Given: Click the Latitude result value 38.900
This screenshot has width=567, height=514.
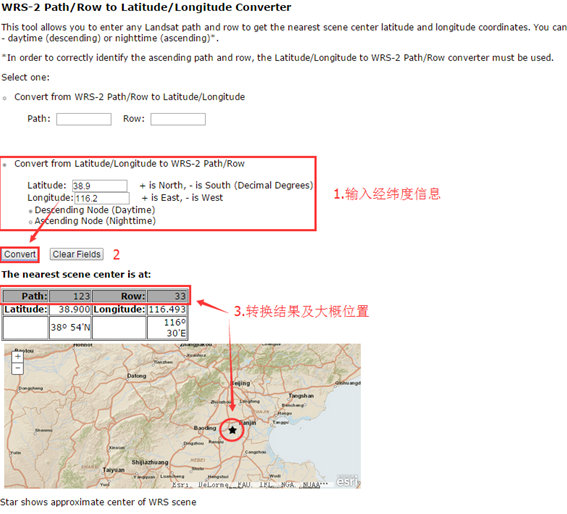Looking at the screenshot, I should point(70,310).
